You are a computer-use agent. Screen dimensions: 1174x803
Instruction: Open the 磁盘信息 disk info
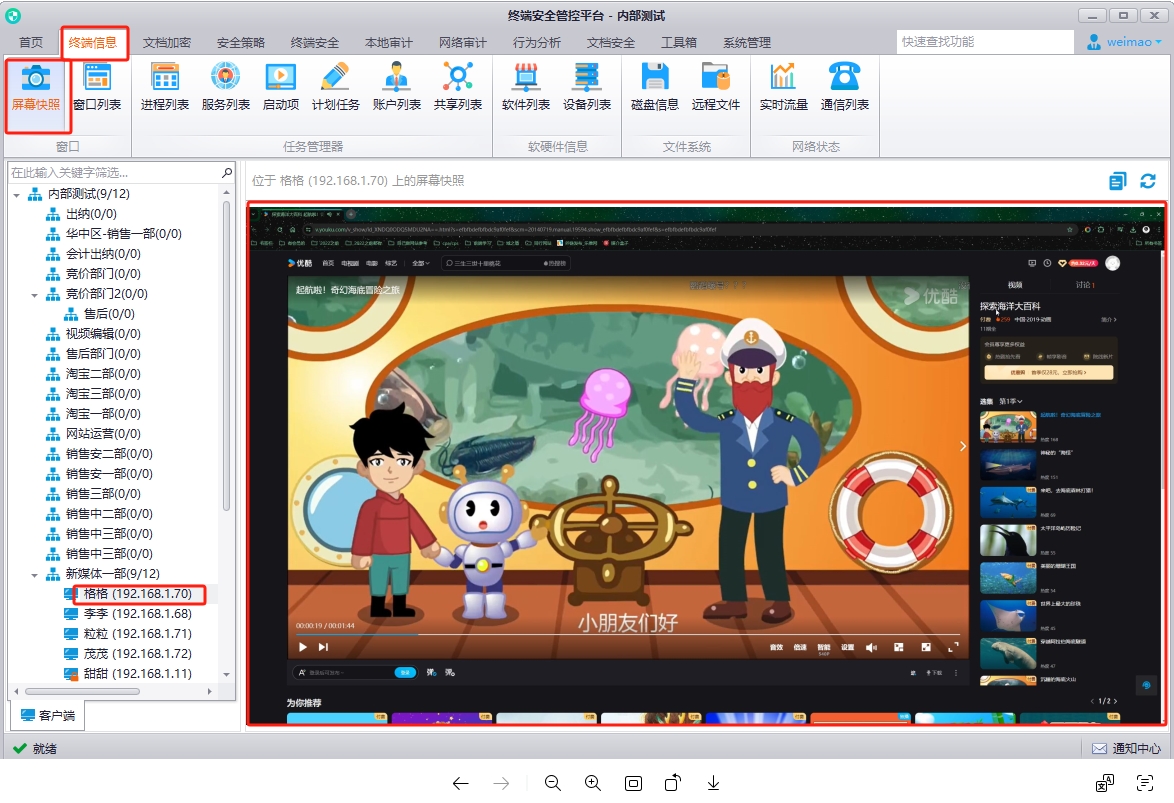point(654,88)
